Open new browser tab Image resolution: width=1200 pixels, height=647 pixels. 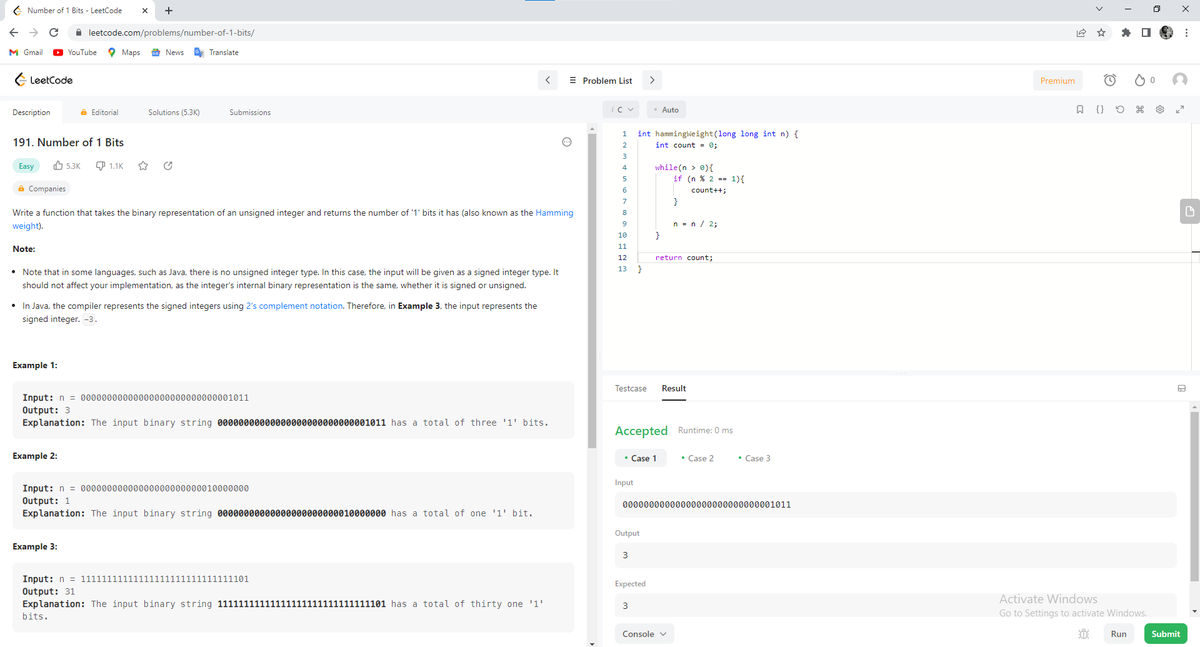click(169, 11)
